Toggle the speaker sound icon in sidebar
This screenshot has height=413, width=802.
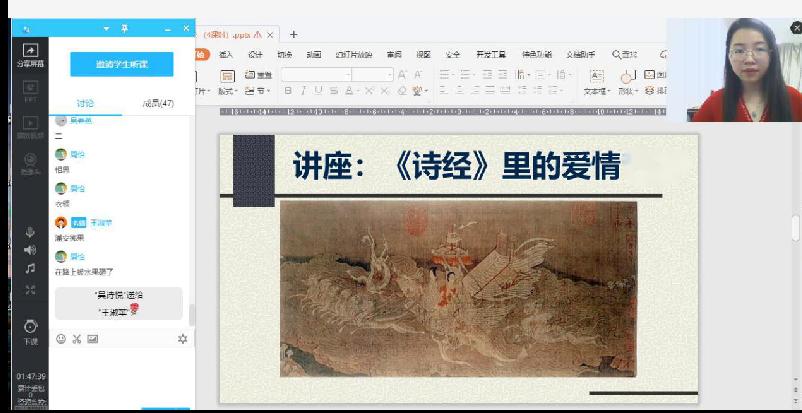pos(30,250)
